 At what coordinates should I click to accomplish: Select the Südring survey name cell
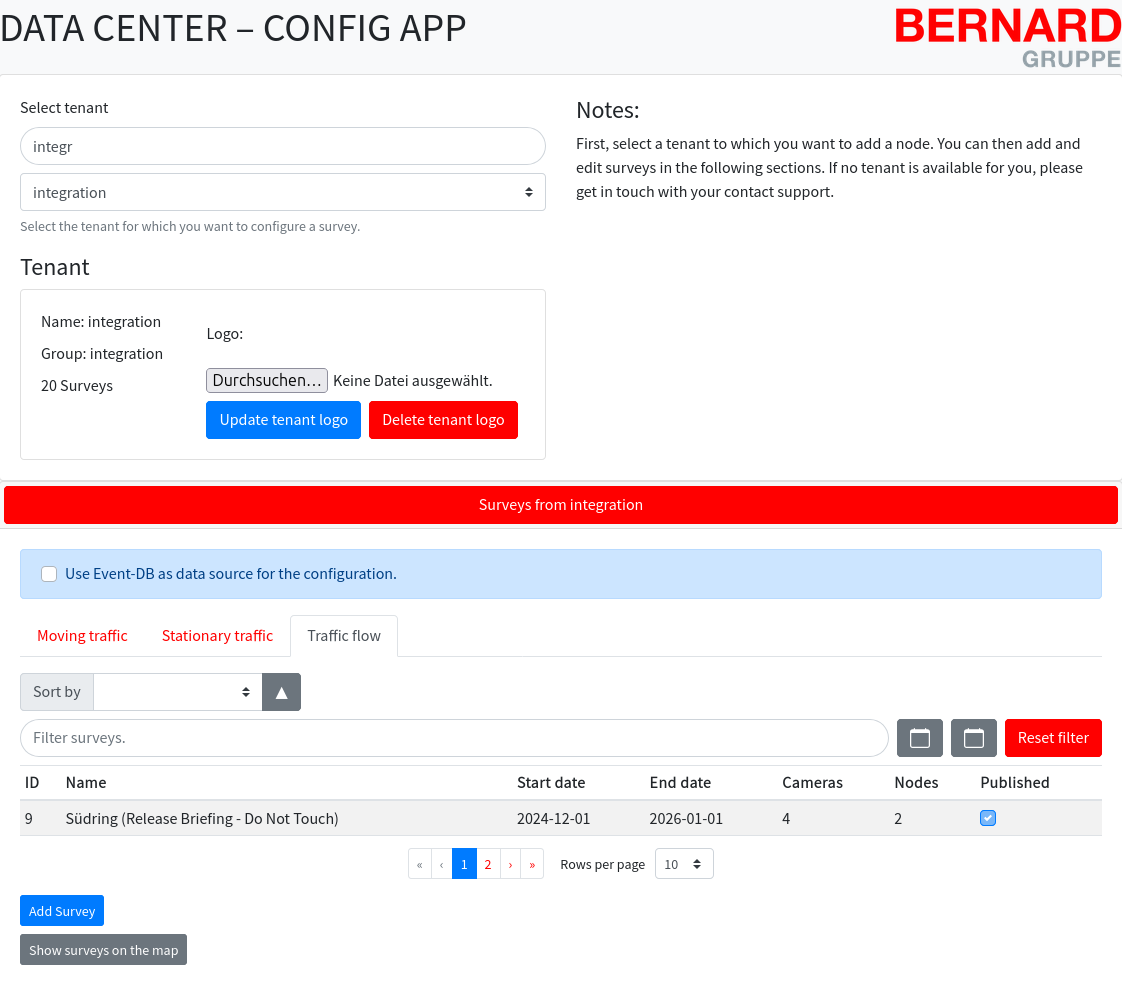[202, 818]
